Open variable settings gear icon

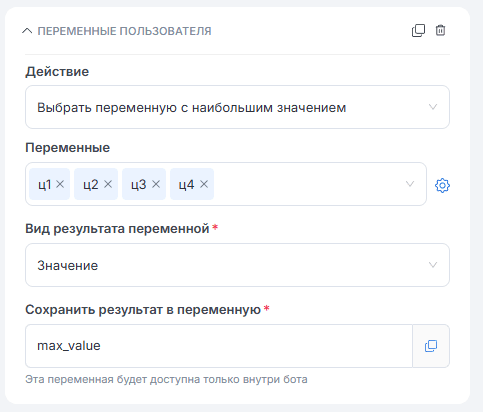(442, 185)
